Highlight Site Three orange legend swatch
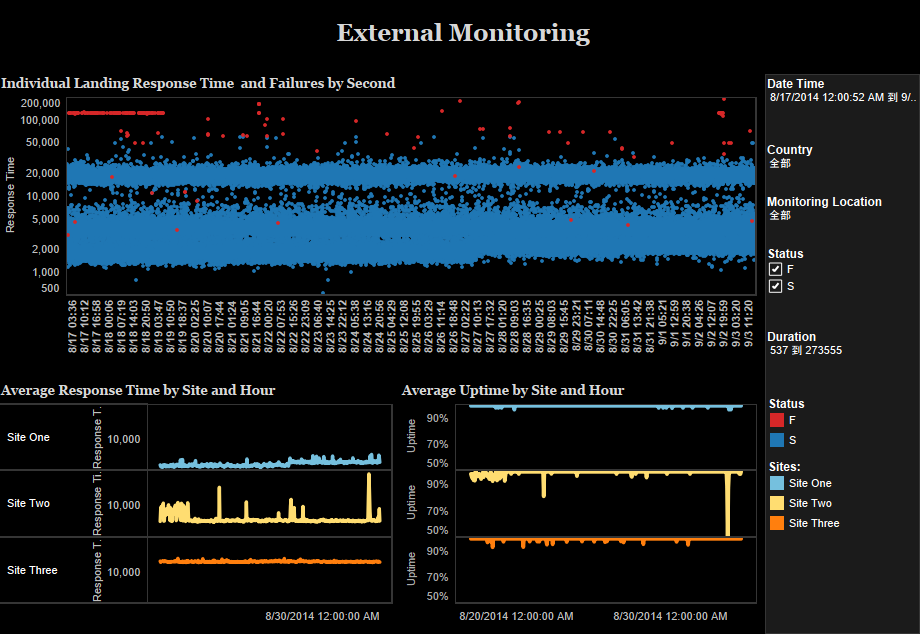 777,524
